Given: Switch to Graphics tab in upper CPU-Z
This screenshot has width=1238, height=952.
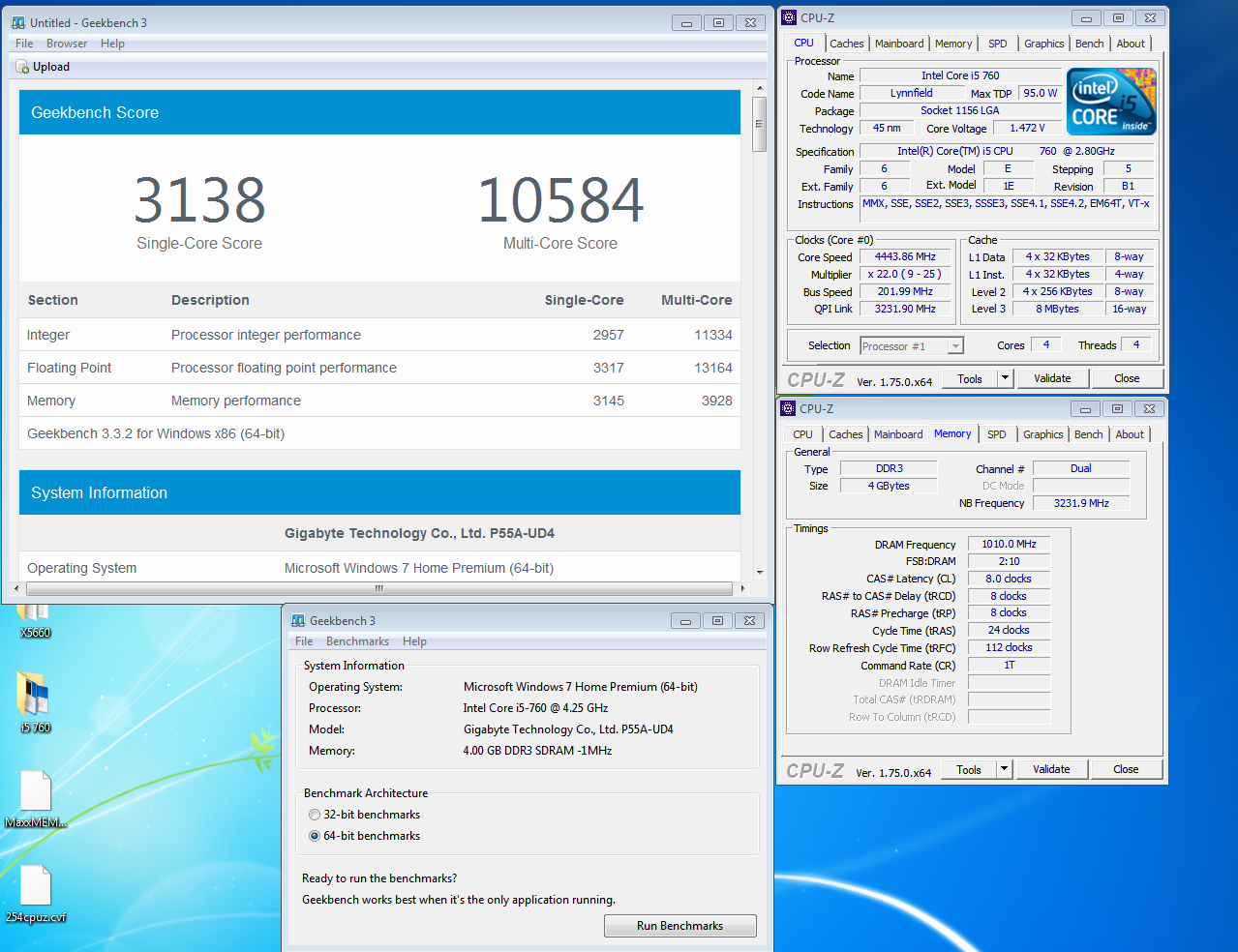Looking at the screenshot, I should pyautogui.click(x=1044, y=44).
